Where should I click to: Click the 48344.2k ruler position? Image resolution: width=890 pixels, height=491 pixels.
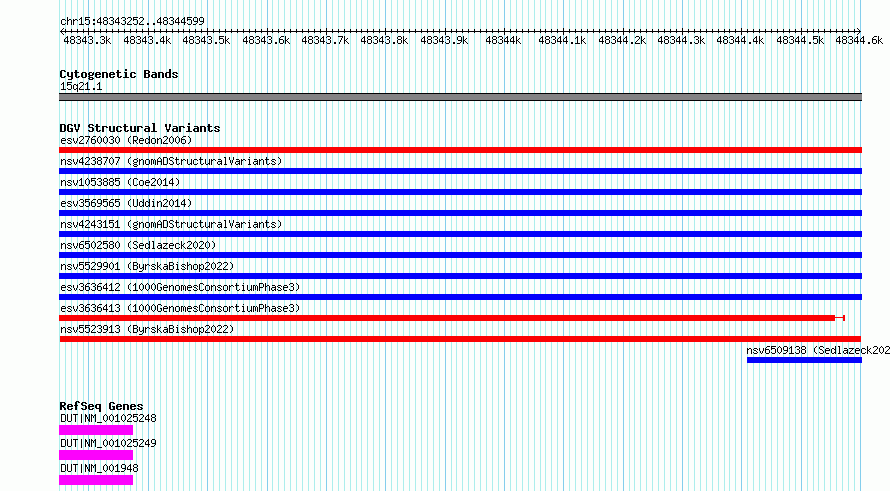[622, 40]
